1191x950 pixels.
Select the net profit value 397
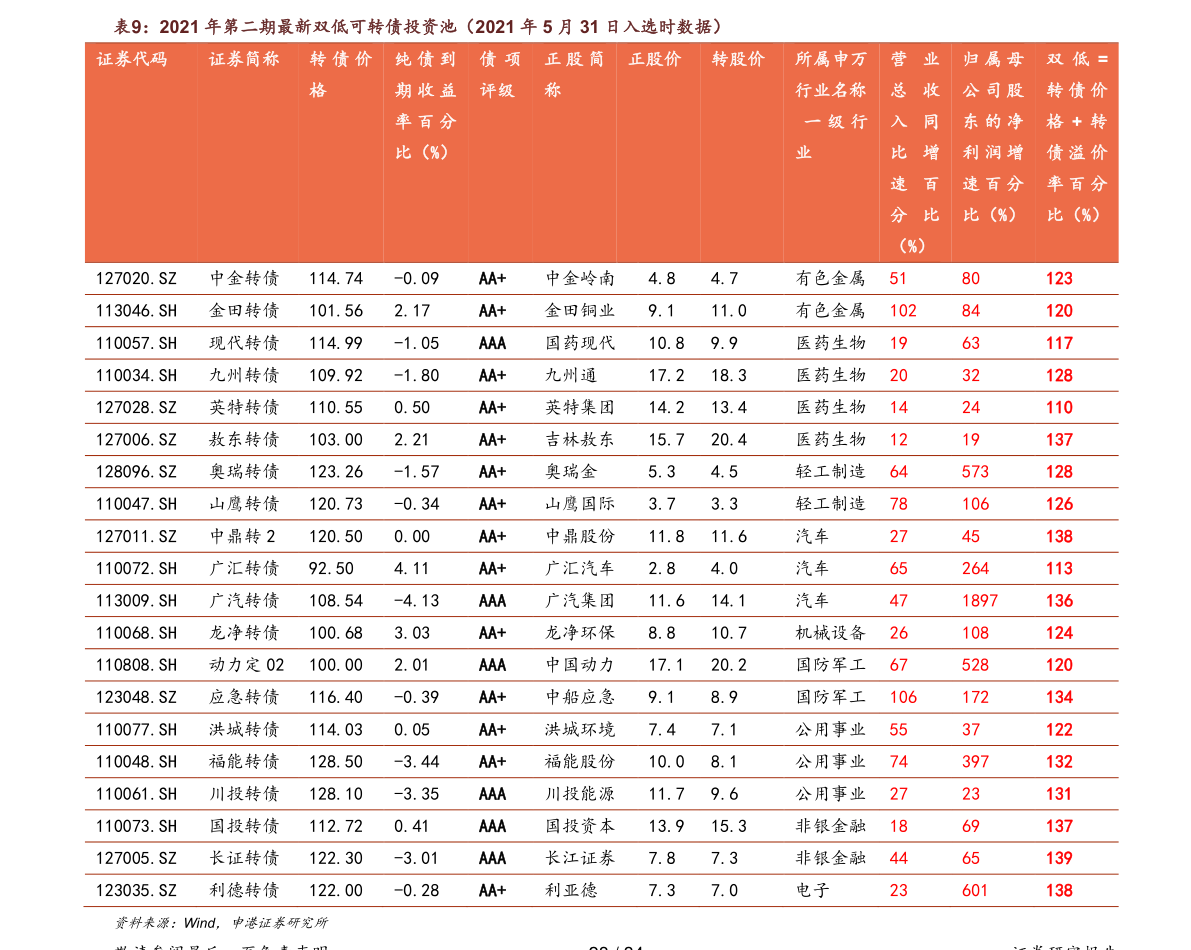tap(975, 762)
